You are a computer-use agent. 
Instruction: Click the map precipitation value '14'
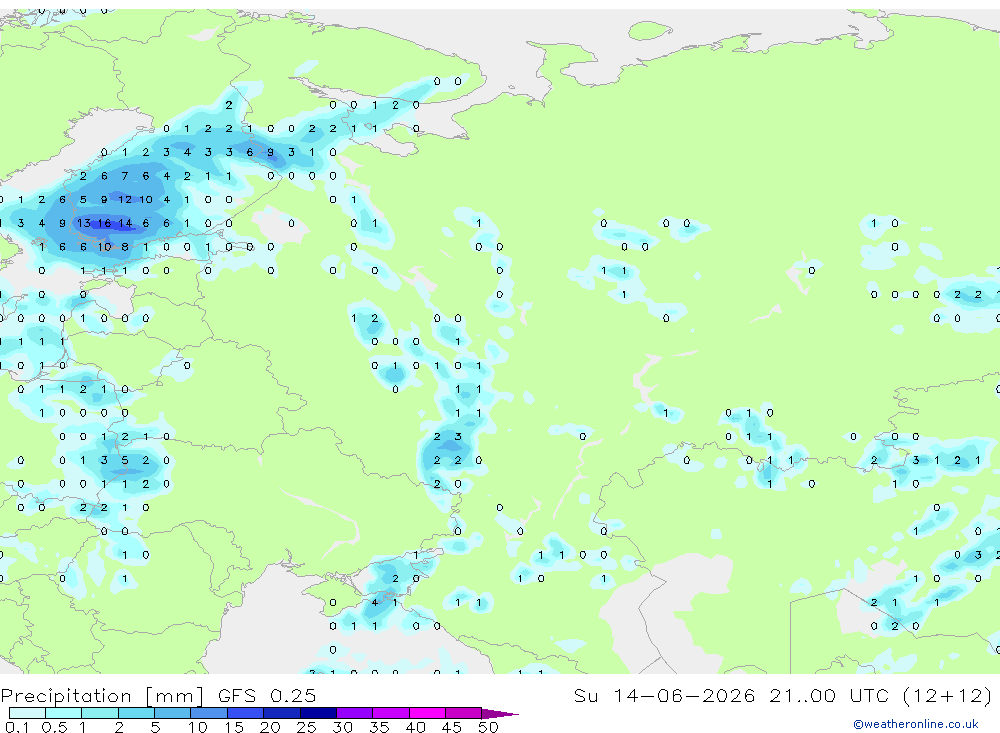pyautogui.click(x=125, y=223)
